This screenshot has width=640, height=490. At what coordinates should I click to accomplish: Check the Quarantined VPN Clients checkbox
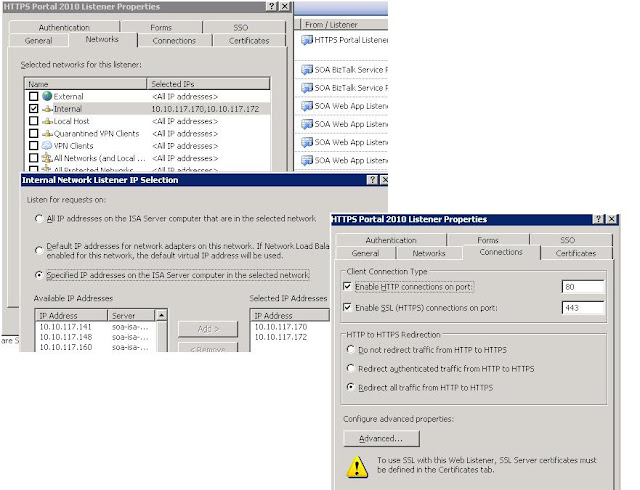click(x=34, y=133)
